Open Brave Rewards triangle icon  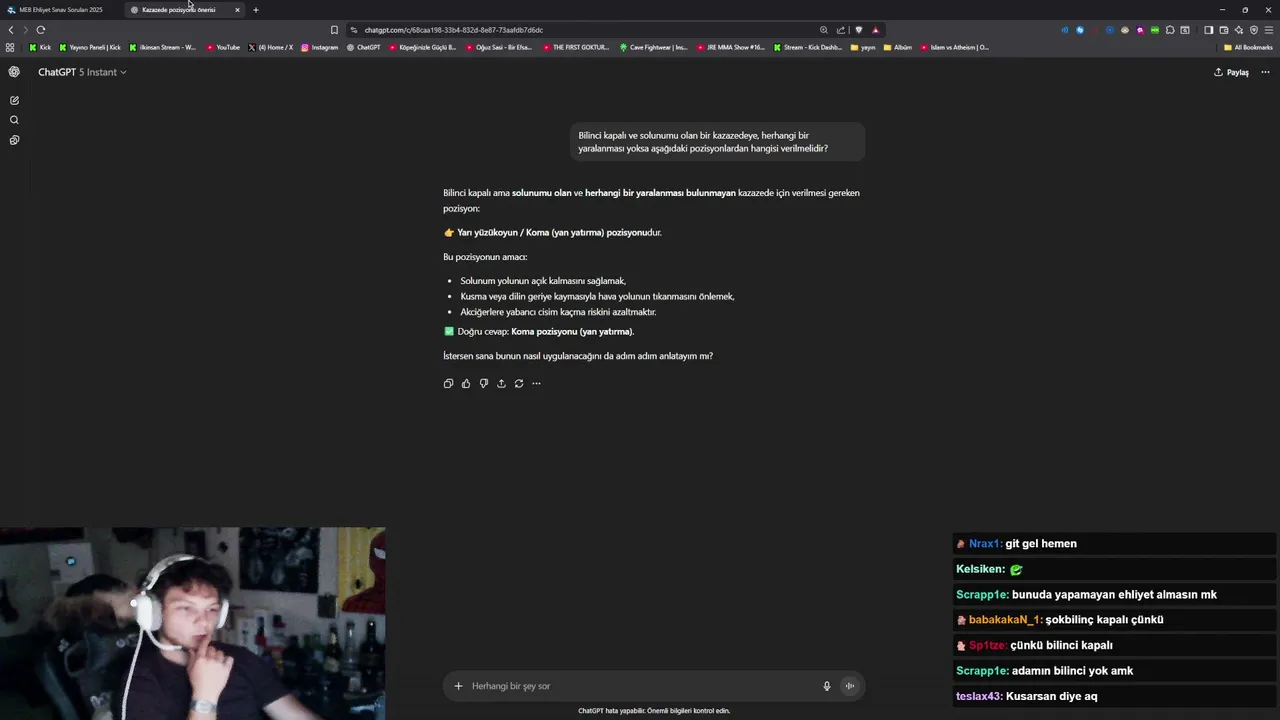click(876, 30)
